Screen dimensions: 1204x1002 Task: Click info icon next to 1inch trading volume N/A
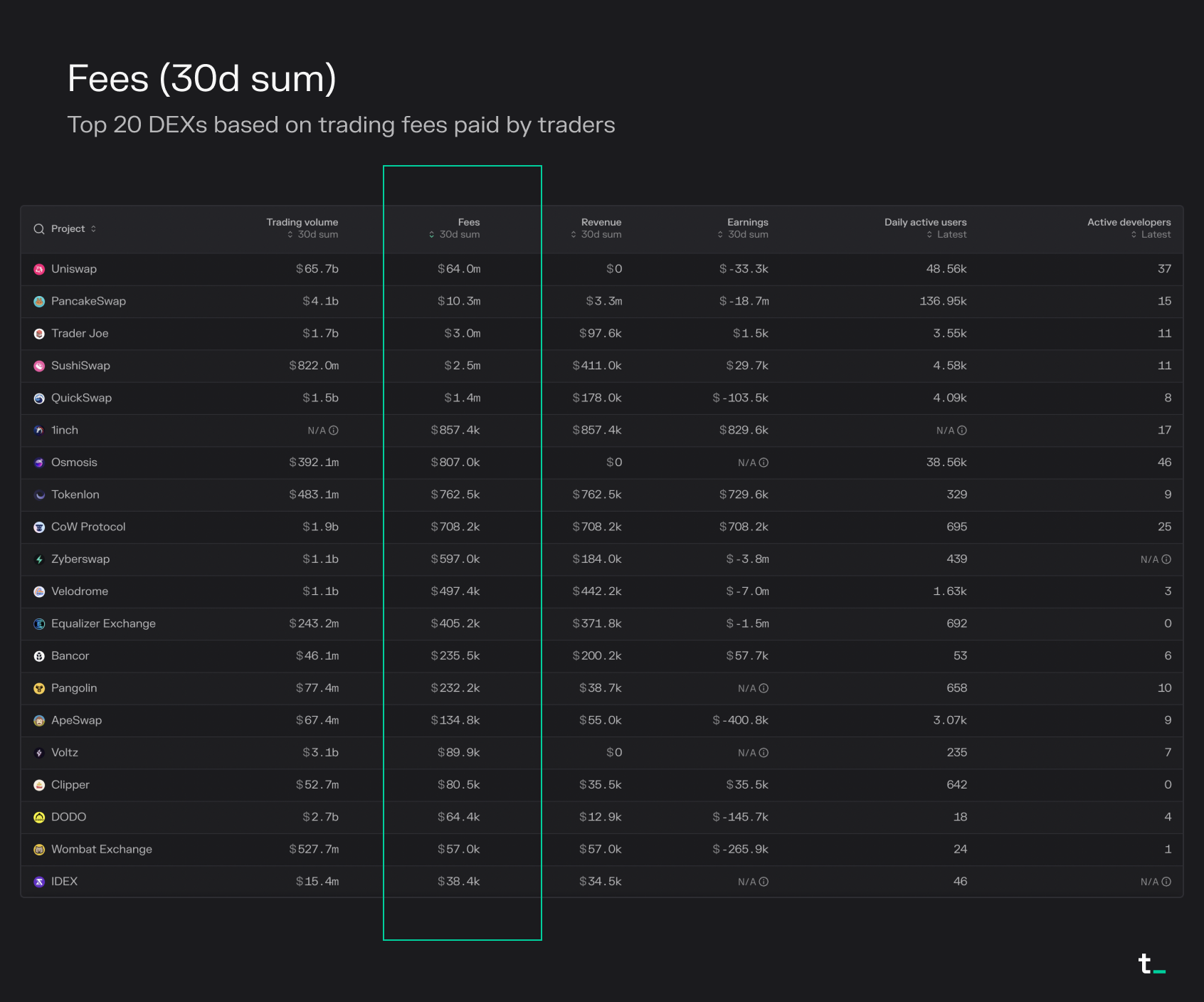pyautogui.click(x=334, y=431)
